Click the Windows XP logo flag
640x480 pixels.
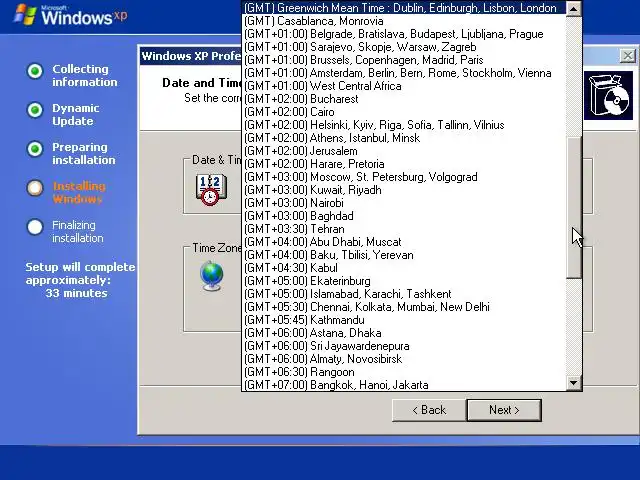[24, 15]
